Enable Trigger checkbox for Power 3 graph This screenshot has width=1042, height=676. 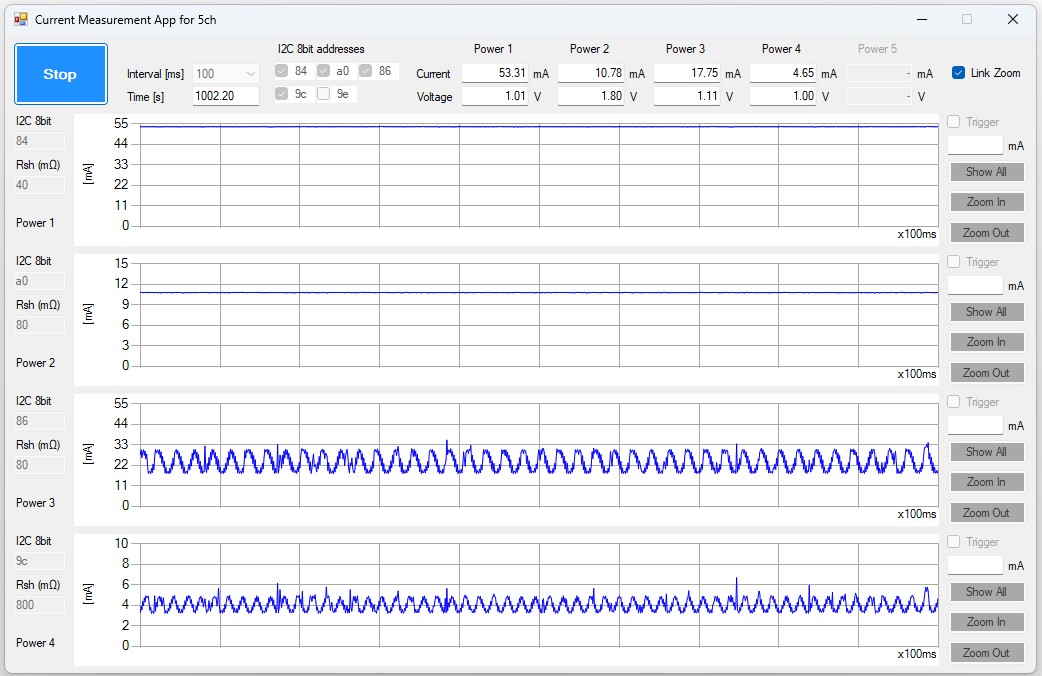(954, 401)
